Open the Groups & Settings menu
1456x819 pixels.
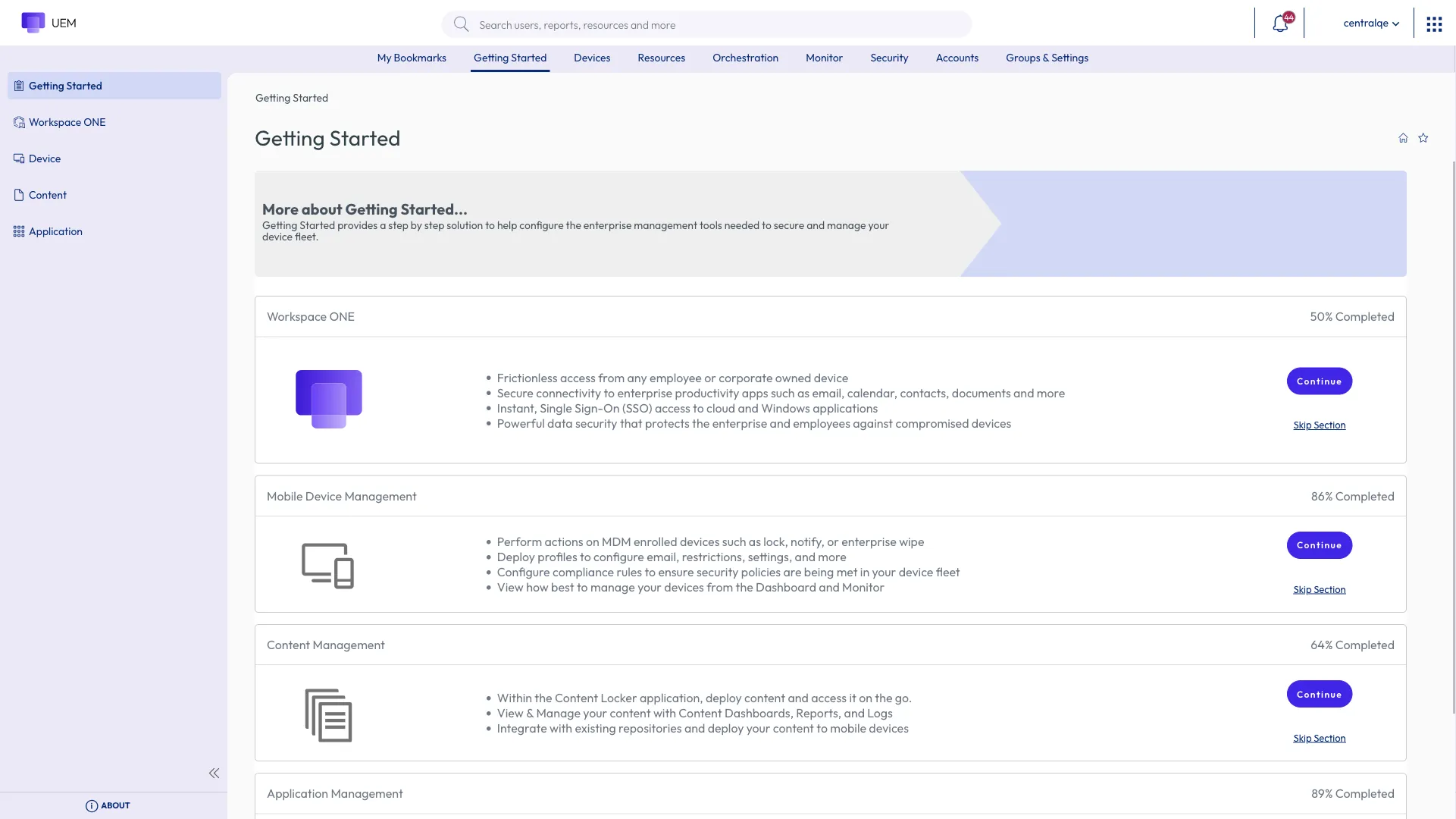(1047, 58)
